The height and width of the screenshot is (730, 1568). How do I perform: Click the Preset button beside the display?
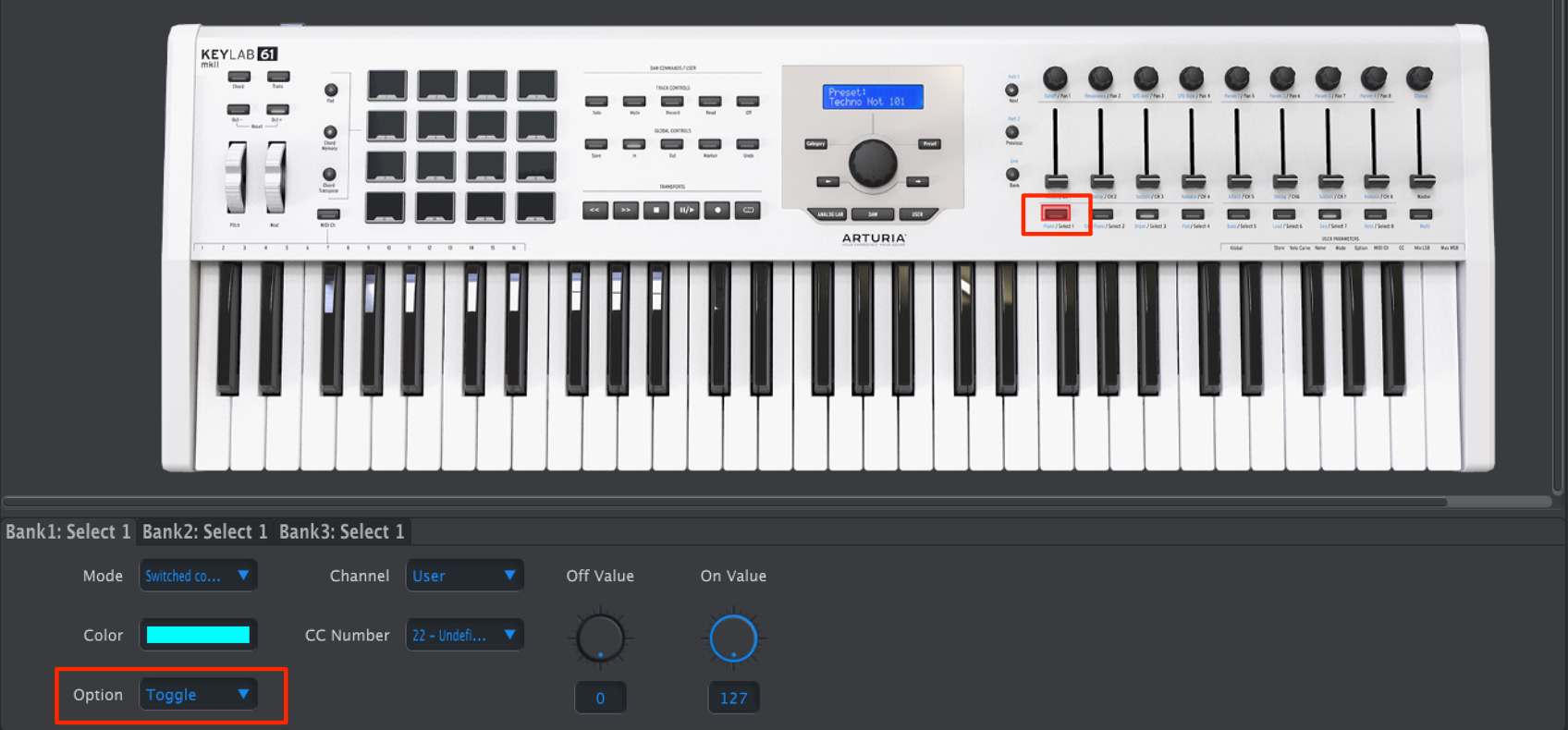930,144
